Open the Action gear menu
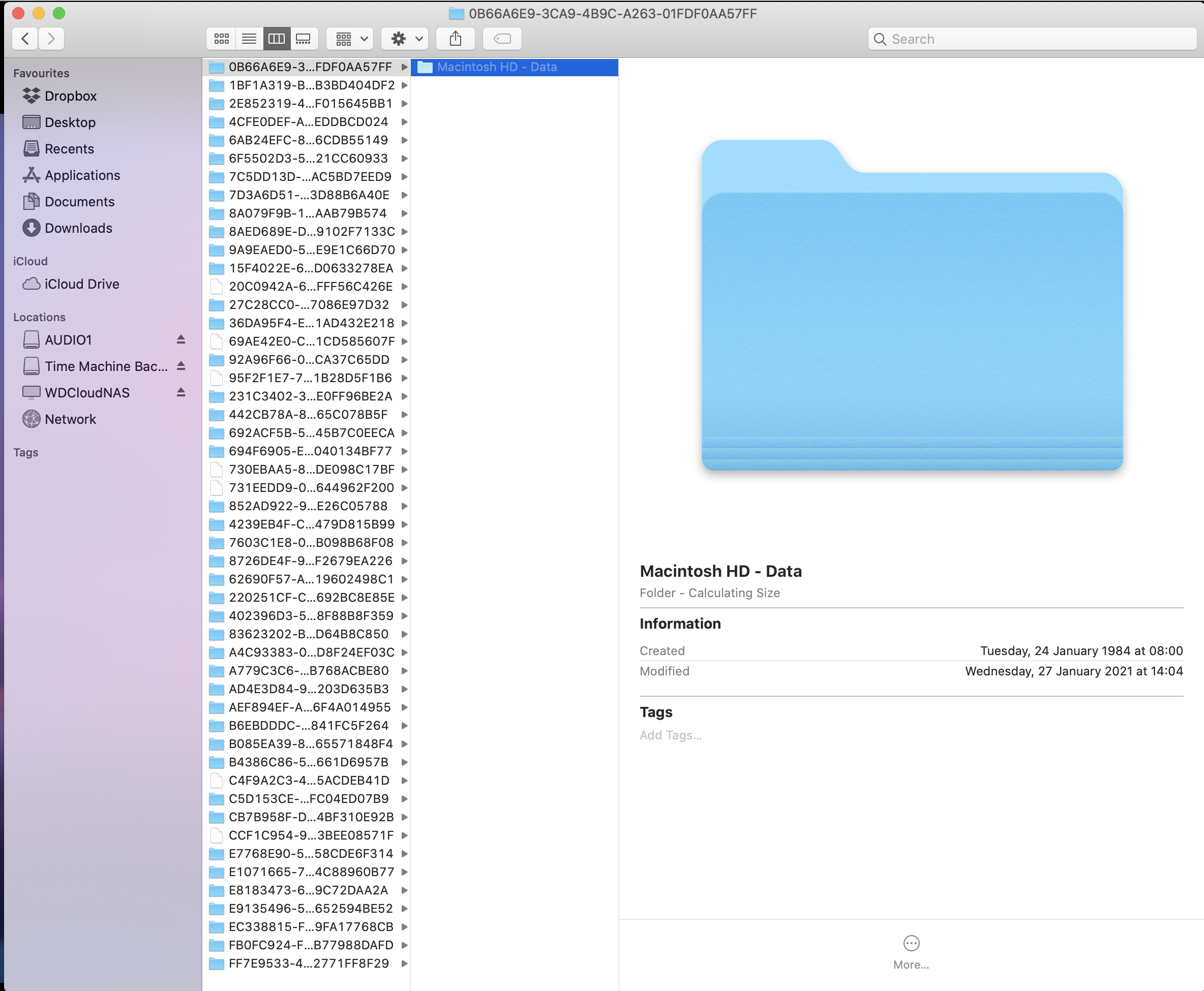The image size is (1204, 991). (x=406, y=39)
